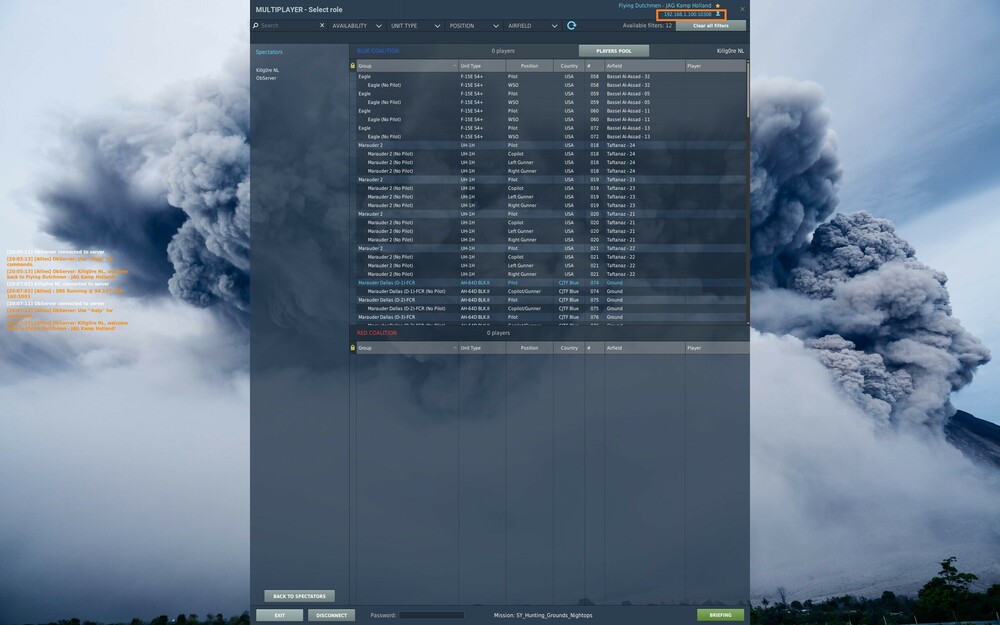Click the refresh icon beside Airfield filter

pos(571,26)
